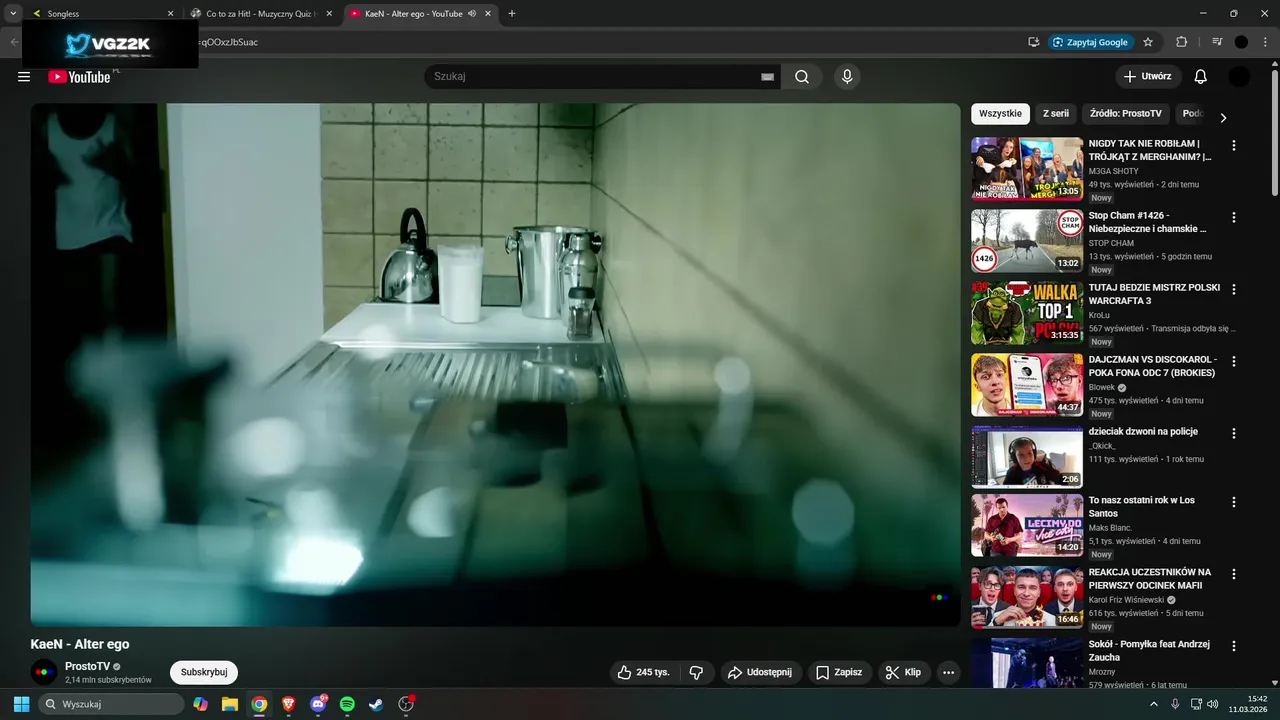Image resolution: width=1280 pixels, height=720 pixels.
Task: Open the YouTube account avatar menu
Action: pyautogui.click(x=1239, y=77)
